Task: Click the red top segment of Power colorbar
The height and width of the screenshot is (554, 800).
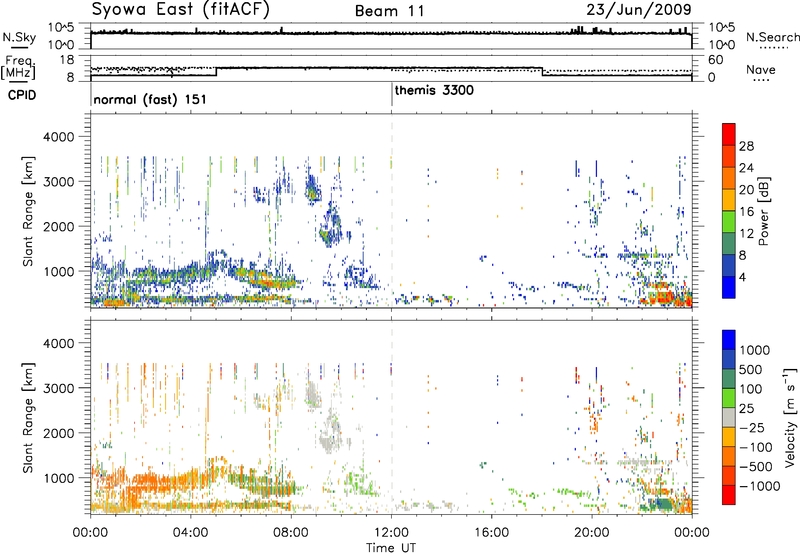Action: coord(729,134)
